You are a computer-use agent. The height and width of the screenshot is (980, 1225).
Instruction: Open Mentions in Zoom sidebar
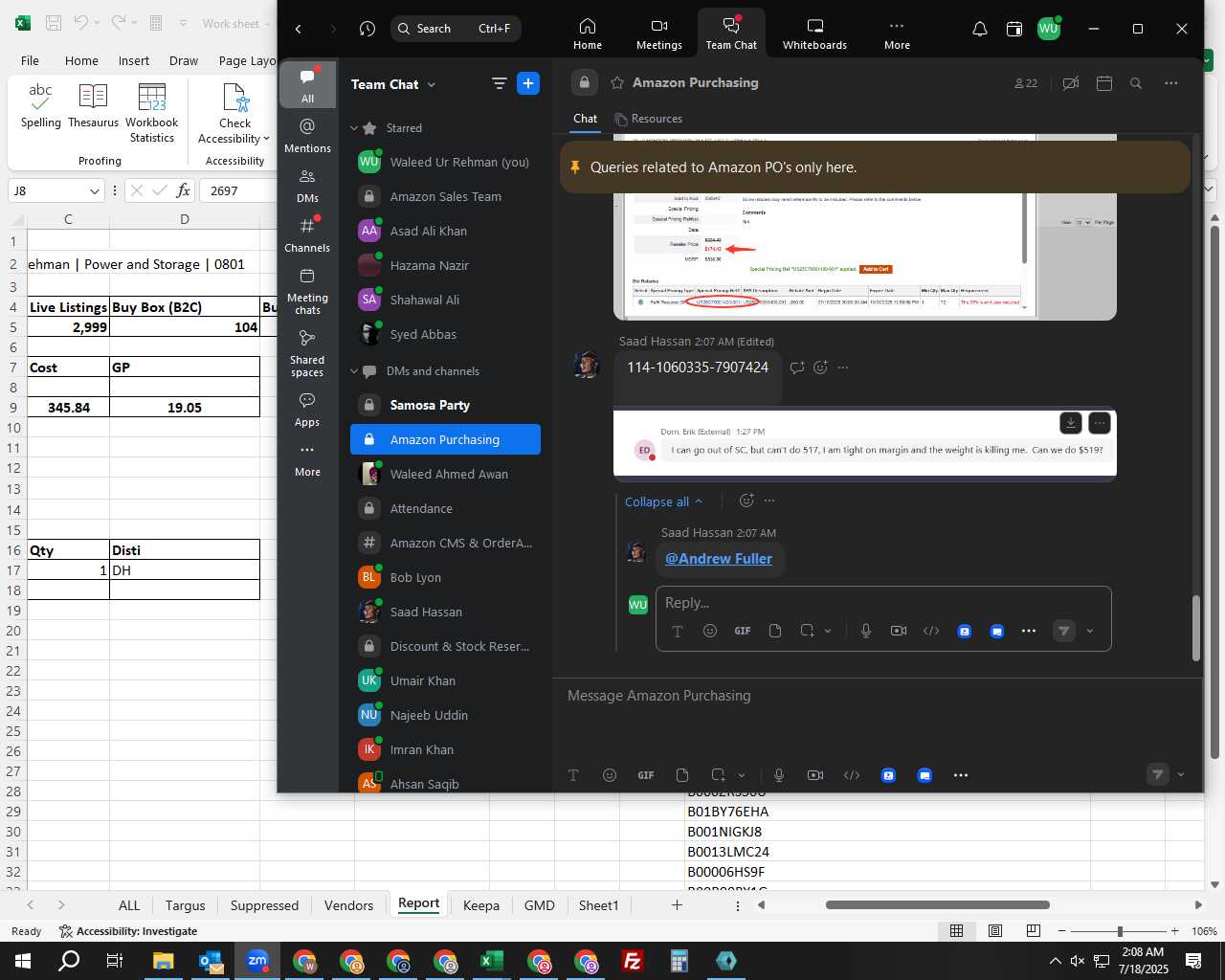[x=307, y=135]
